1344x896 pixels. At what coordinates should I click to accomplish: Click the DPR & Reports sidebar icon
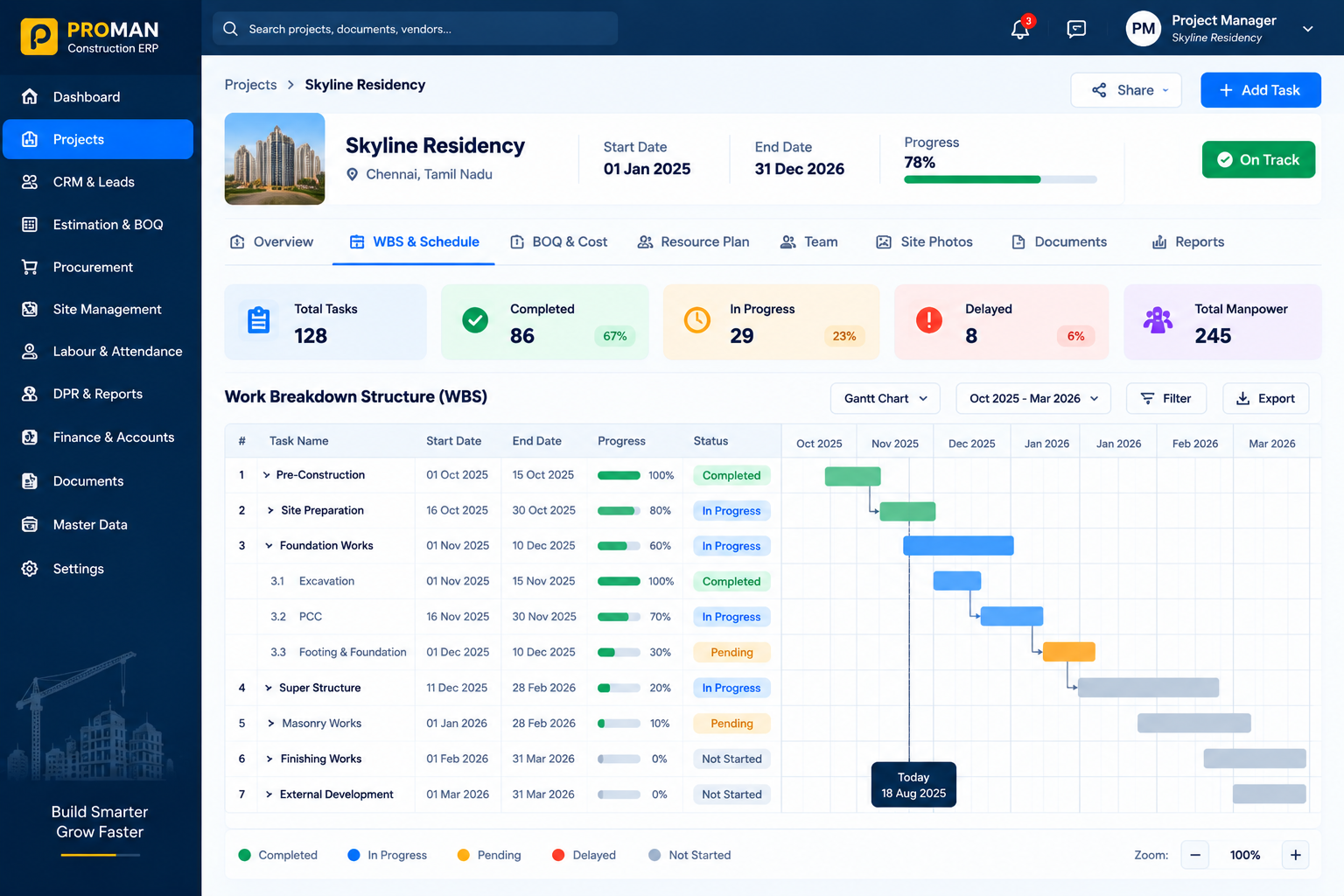click(30, 394)
